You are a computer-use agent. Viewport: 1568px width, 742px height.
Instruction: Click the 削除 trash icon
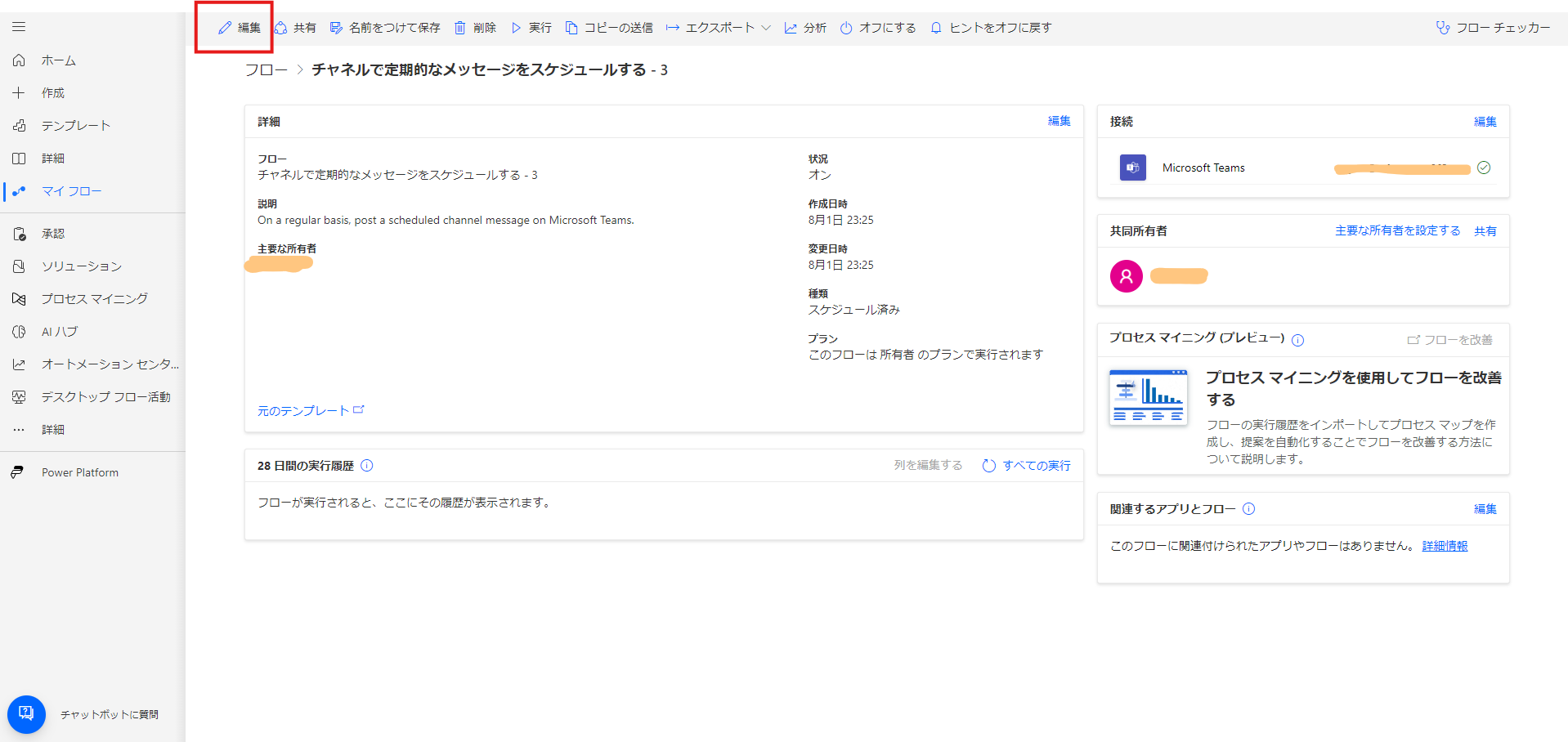tap(460, 28)
